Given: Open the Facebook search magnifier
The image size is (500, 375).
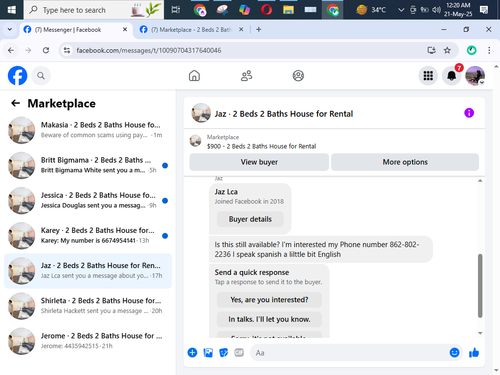Looking at the screenshot, I should 41,76.
